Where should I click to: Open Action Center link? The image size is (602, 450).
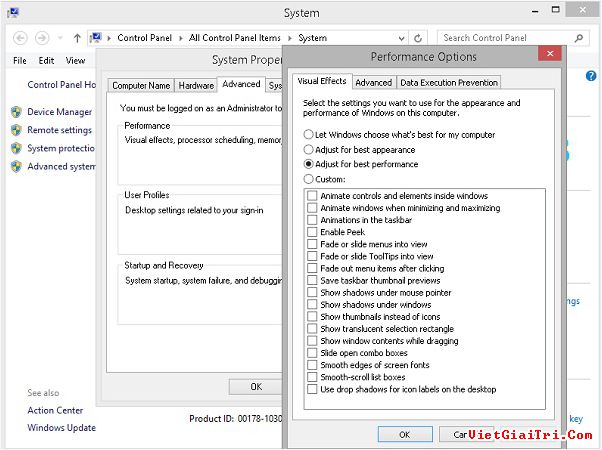coord(55,410)
